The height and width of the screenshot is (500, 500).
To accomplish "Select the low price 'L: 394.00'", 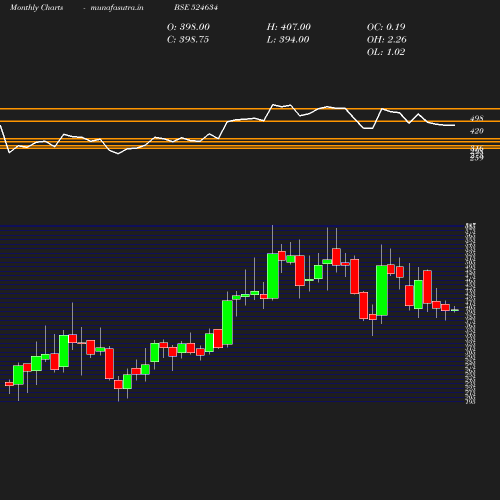I will tap(288, 40).
